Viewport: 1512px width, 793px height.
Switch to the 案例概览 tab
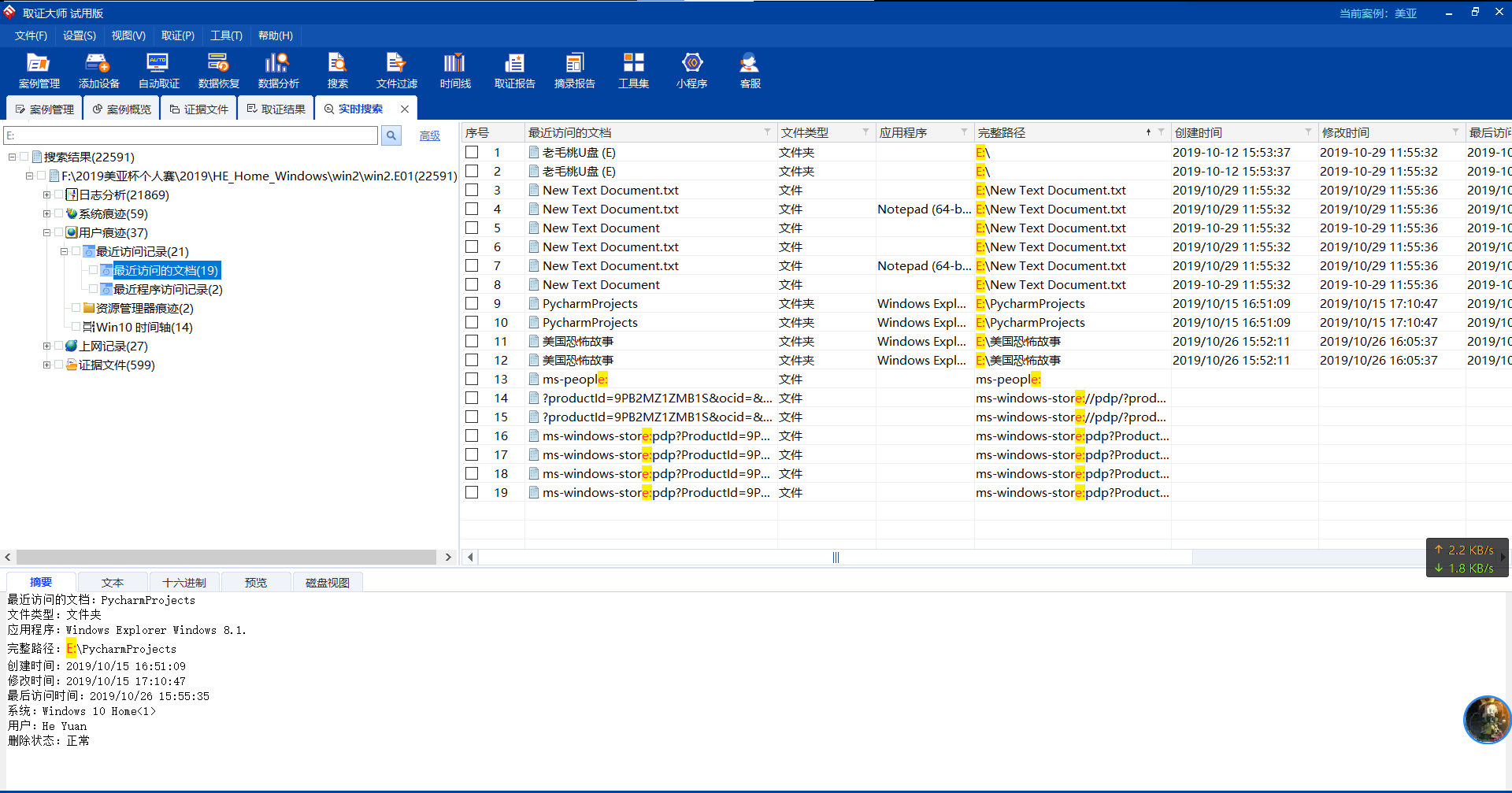[x=121, y=109]
